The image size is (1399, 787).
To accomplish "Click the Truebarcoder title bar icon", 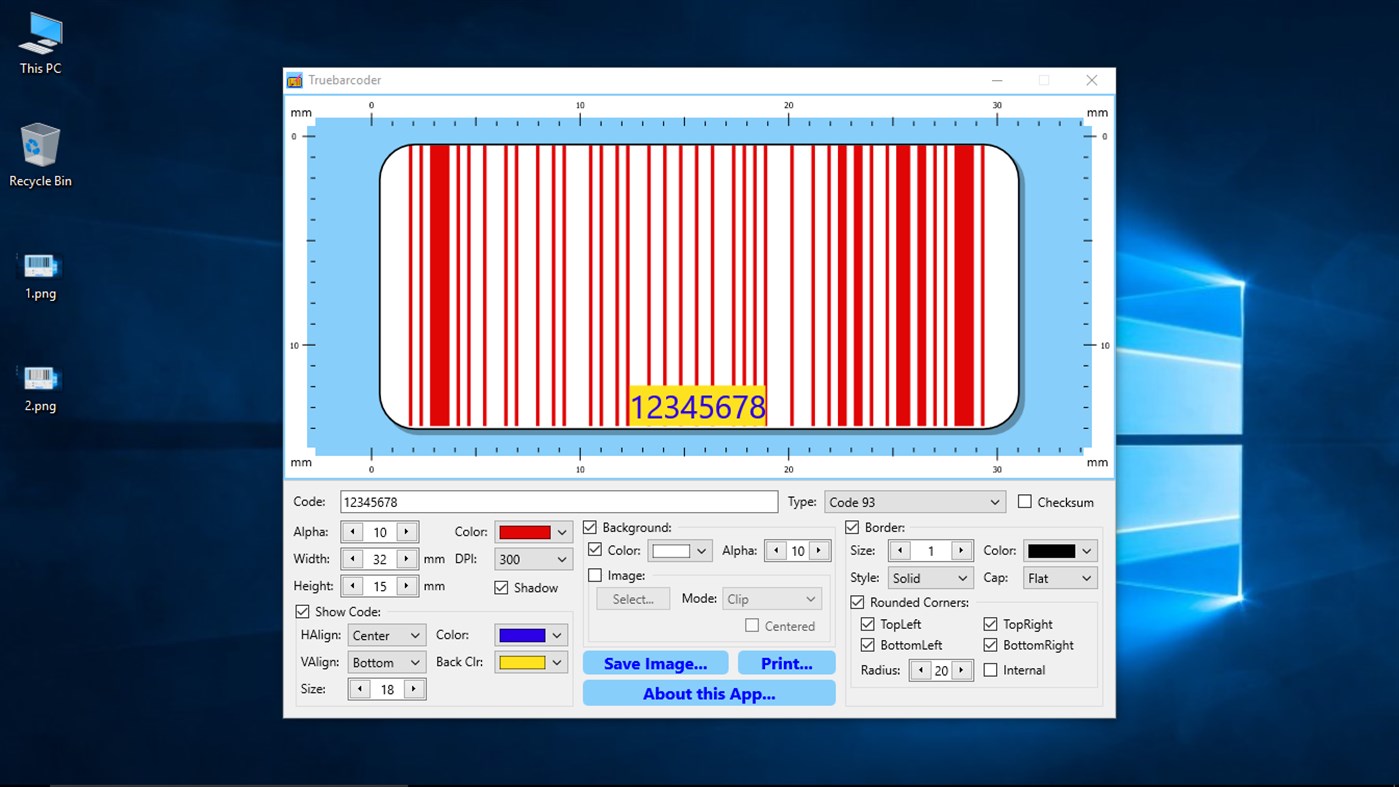I will point(294,80).
